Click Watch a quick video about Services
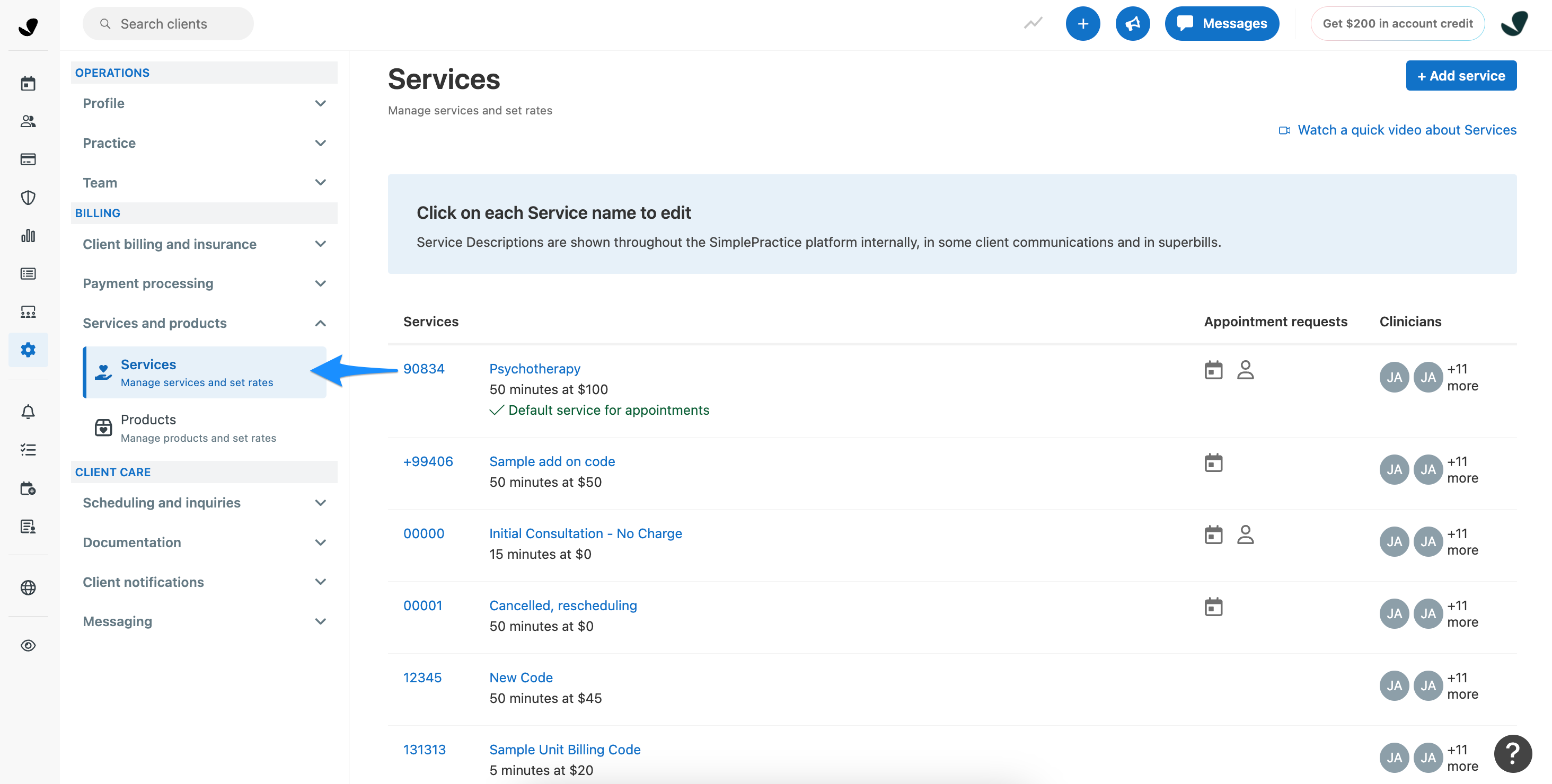The image size is (1552, 784). point(1406,130)
